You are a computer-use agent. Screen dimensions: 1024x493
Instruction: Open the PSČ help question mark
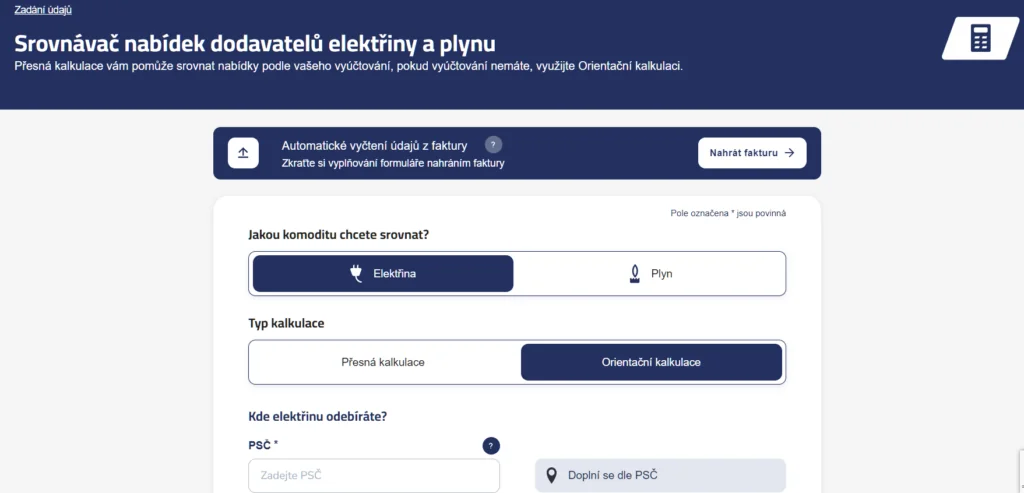(491, 446)
